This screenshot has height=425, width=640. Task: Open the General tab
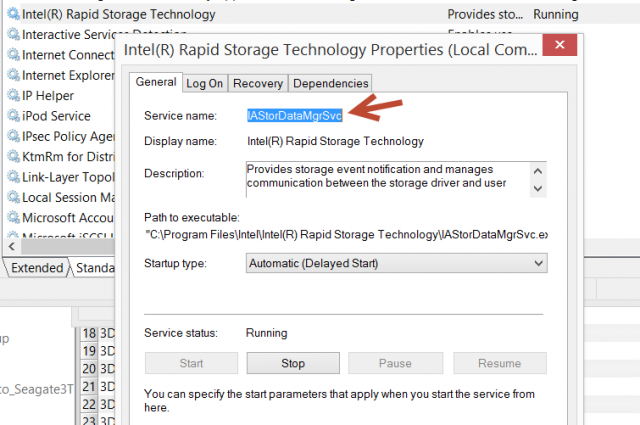click(x=156, y=82)
